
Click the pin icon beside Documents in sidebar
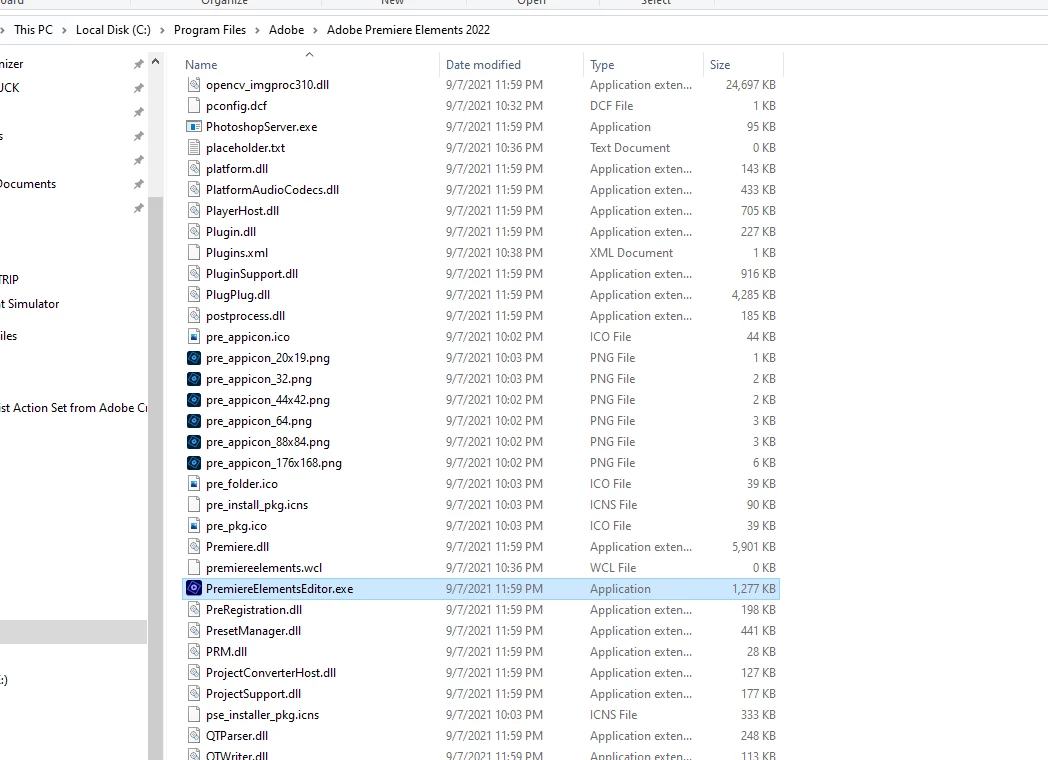[138, 184]
